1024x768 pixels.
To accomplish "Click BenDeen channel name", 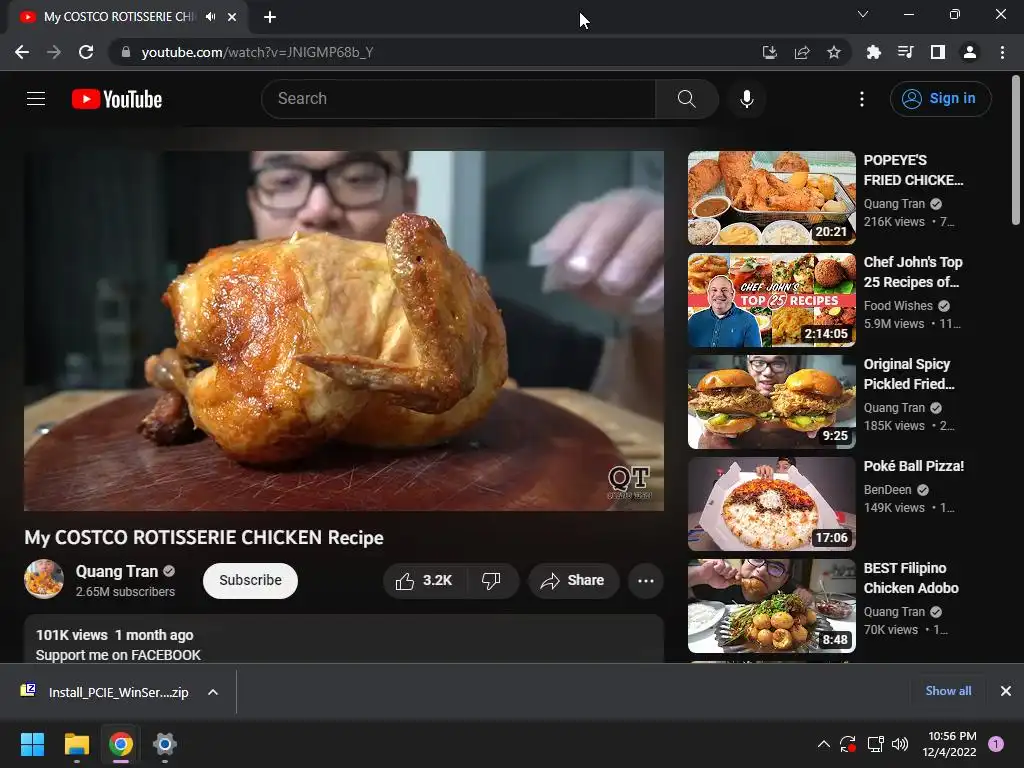I will (x=887, y=490).
